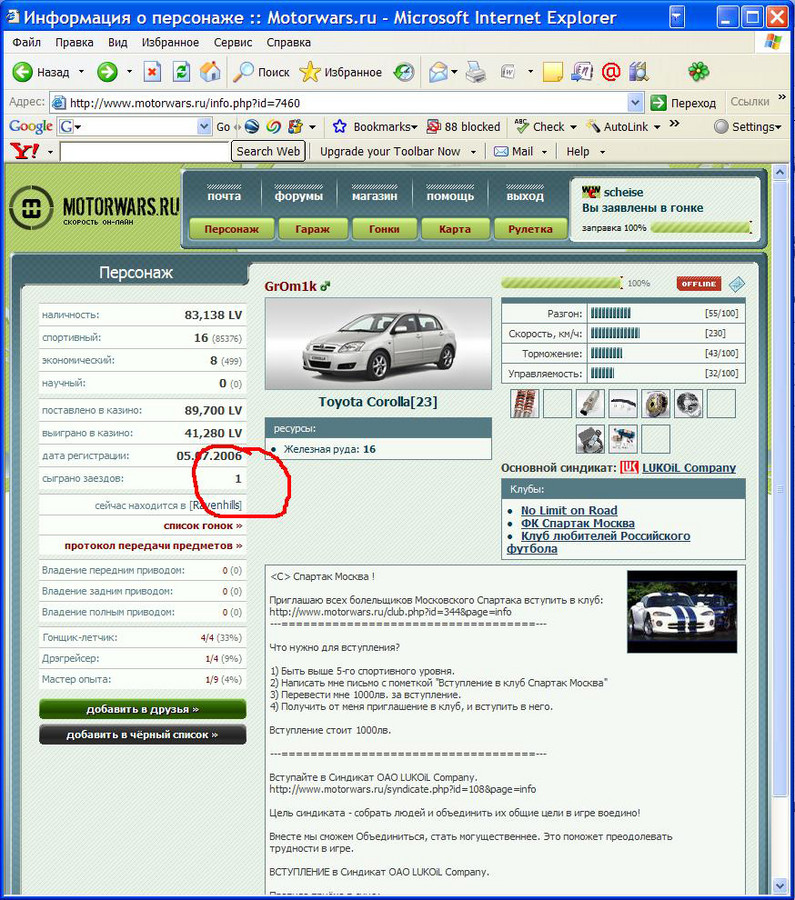Image resolution: width=795 pixels, height=900 pixels.
Task: Click the red @ toolbar icon
Action: pyautogui.click(x=611, y=72)
